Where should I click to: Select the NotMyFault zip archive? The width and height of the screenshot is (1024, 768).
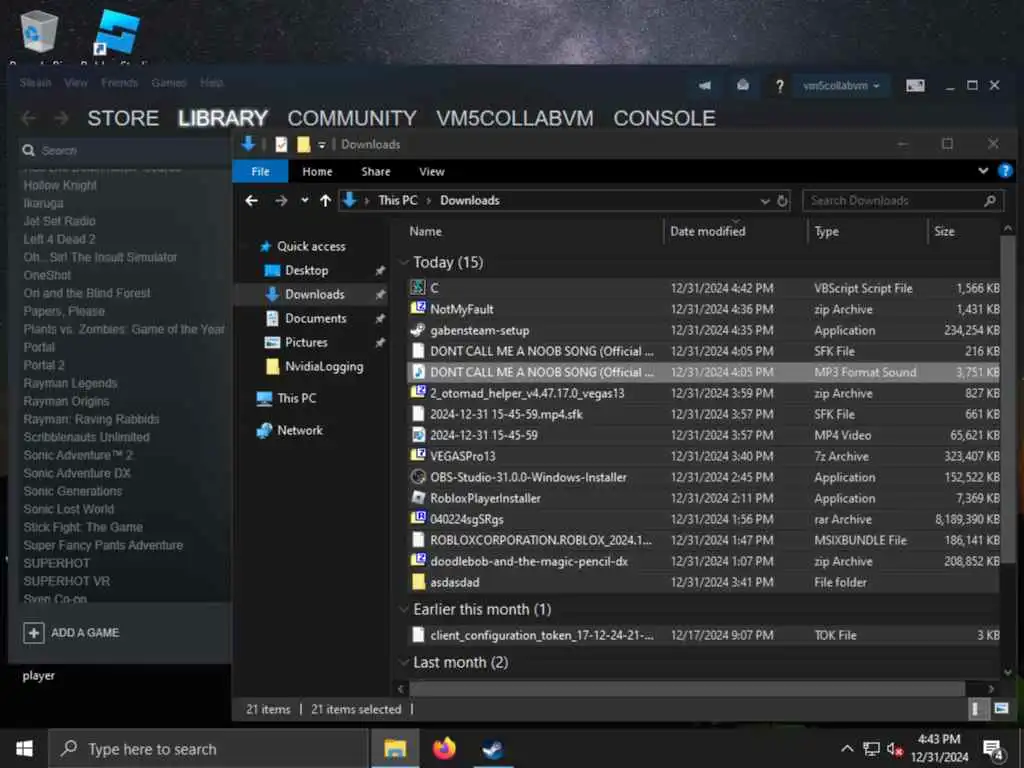tap(703, 309)
